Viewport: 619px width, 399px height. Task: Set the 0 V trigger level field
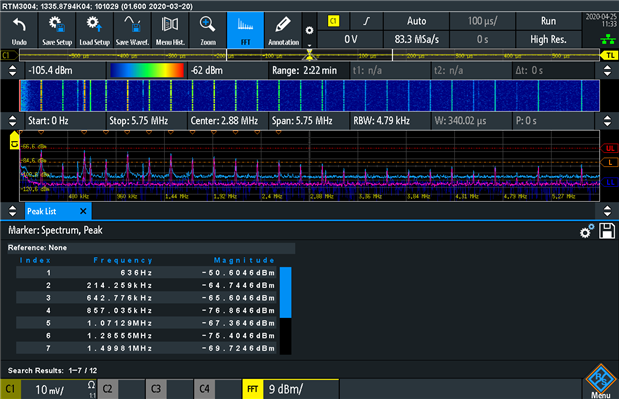[350, 39]
